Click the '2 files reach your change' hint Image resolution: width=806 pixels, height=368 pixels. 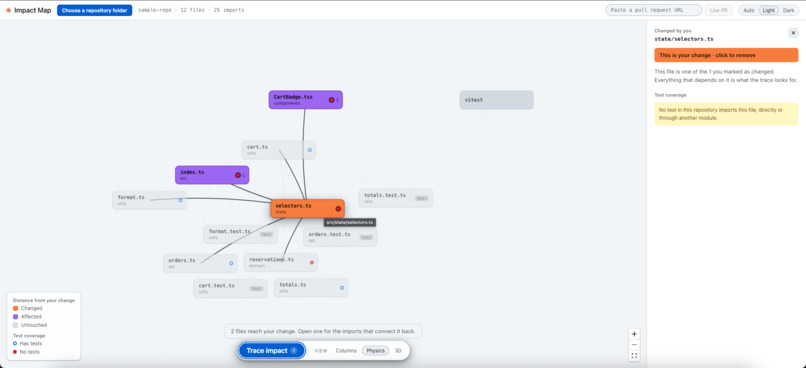[x=323, y=331]
